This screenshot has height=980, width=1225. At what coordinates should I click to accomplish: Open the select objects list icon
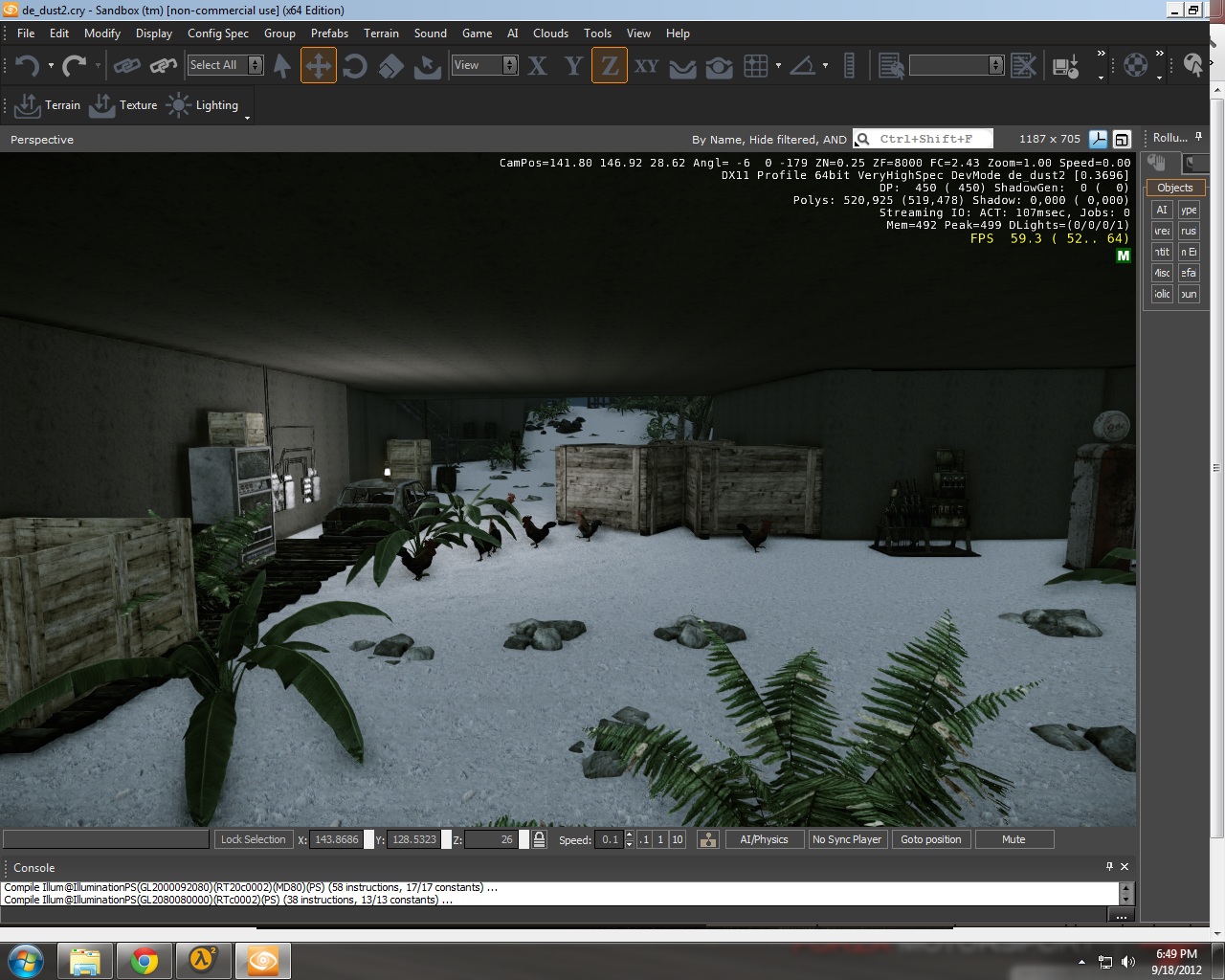tap(891, 66)
